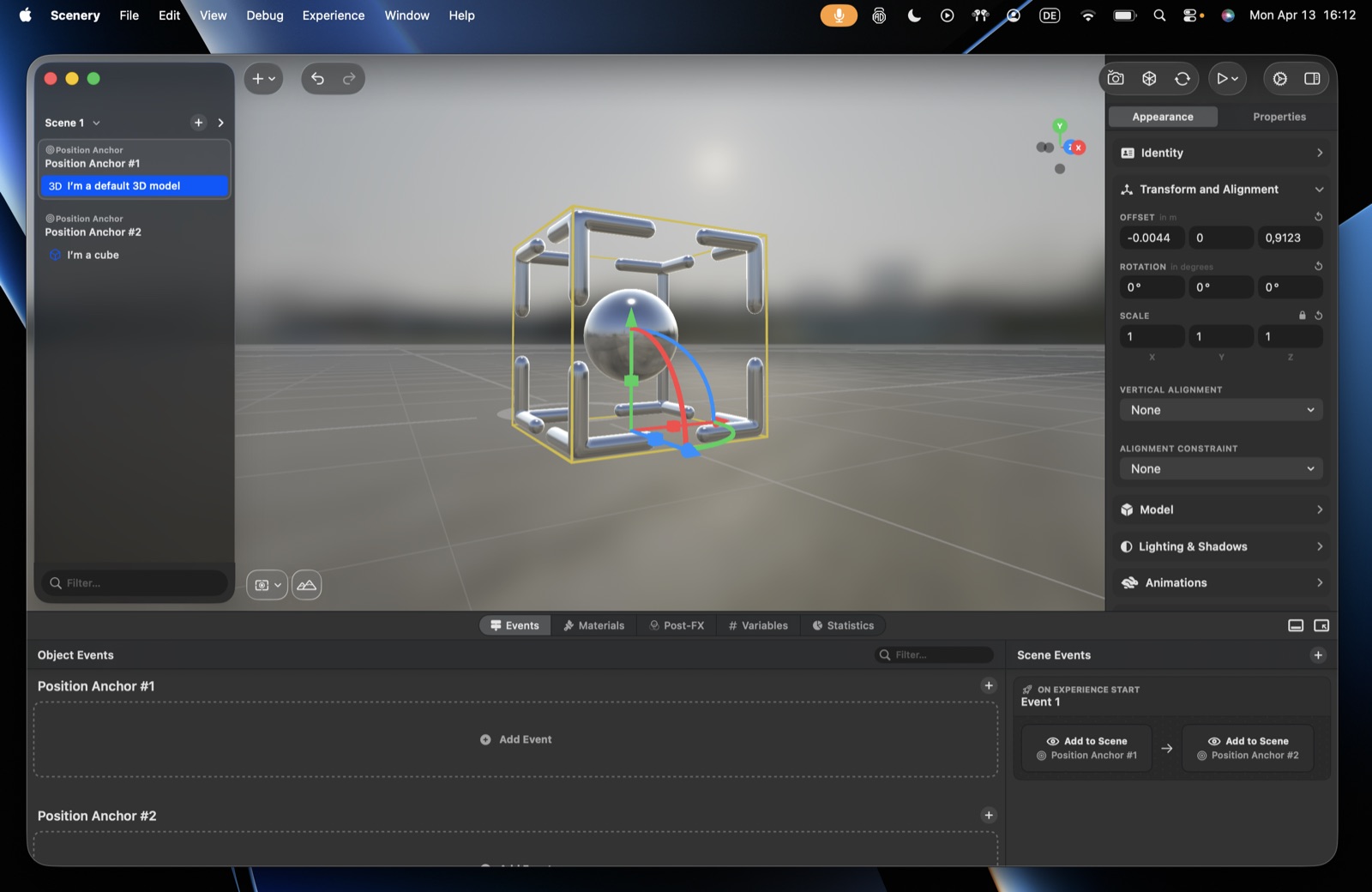Screen dimensions: 1372x892
Task: Switch to the Materials tab
Action: click(x=593, y=625)
